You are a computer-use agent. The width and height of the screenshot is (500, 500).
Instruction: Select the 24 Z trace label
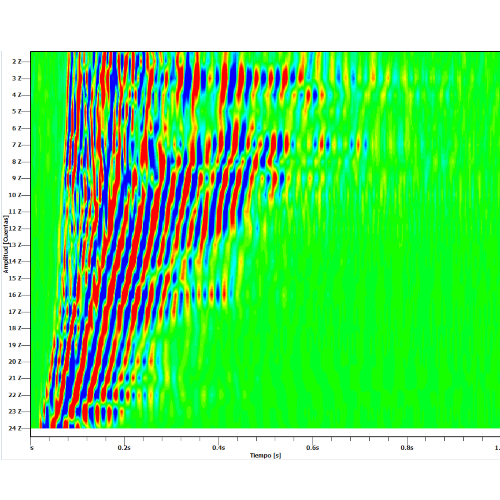(15, 428)
